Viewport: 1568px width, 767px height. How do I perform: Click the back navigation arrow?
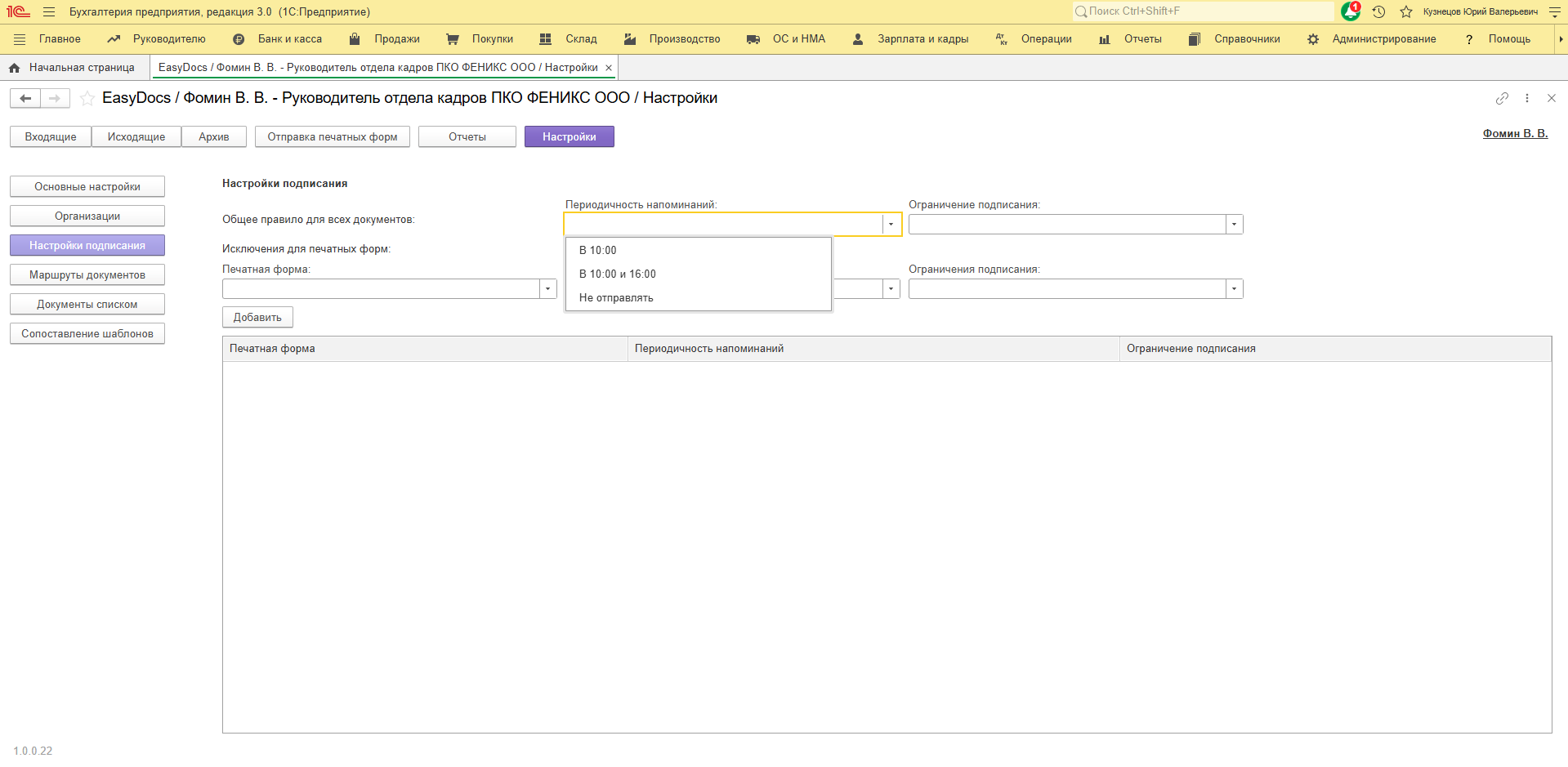pyautogui.click(x=25, y=99)
